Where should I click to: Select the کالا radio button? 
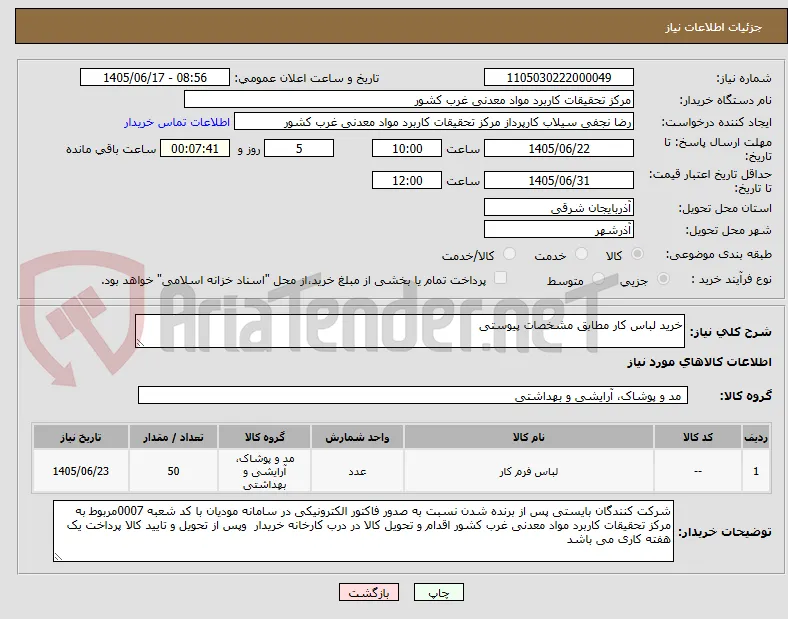click(x=637, y=254)
